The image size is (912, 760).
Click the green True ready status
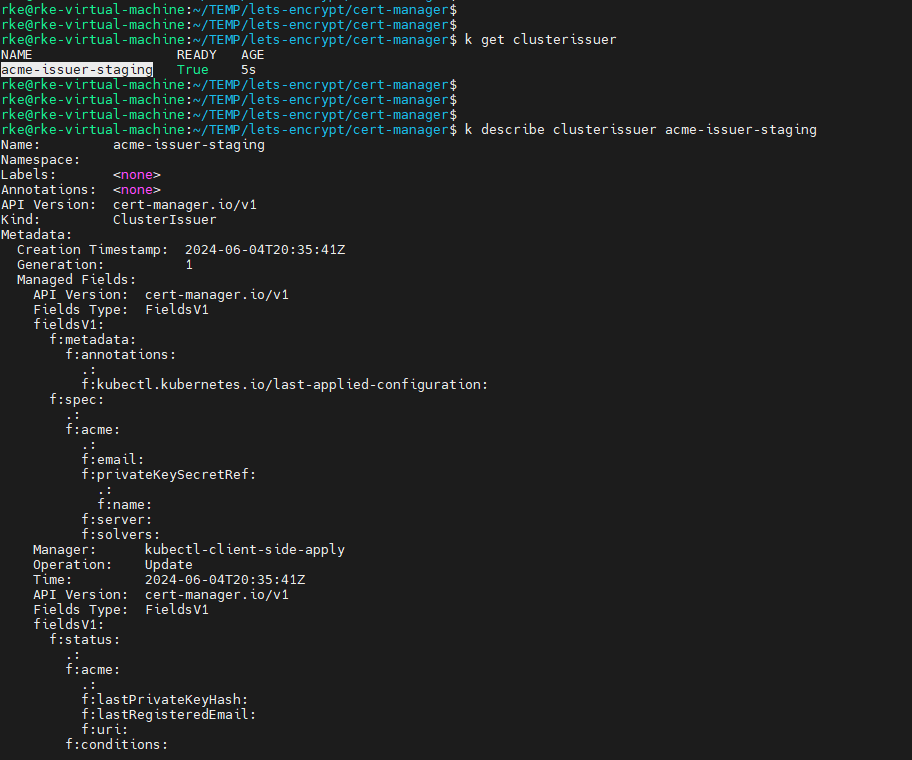tap(193, 70)
